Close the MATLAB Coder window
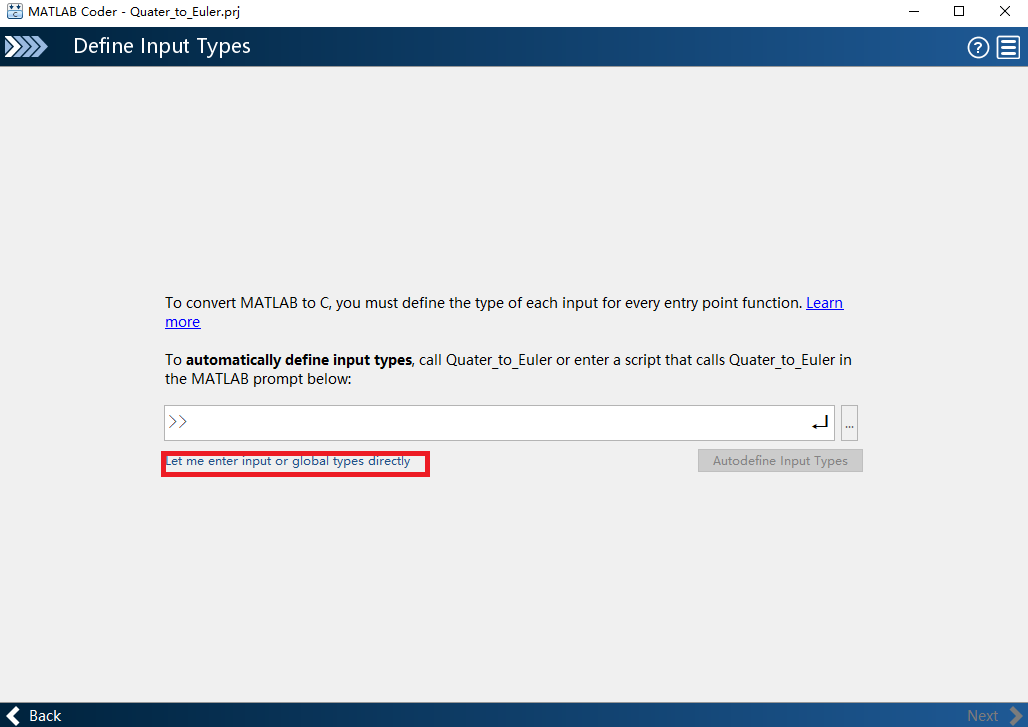Image resolution: width=1028 pixels, height=727 pixels. tap(1004, 11)
